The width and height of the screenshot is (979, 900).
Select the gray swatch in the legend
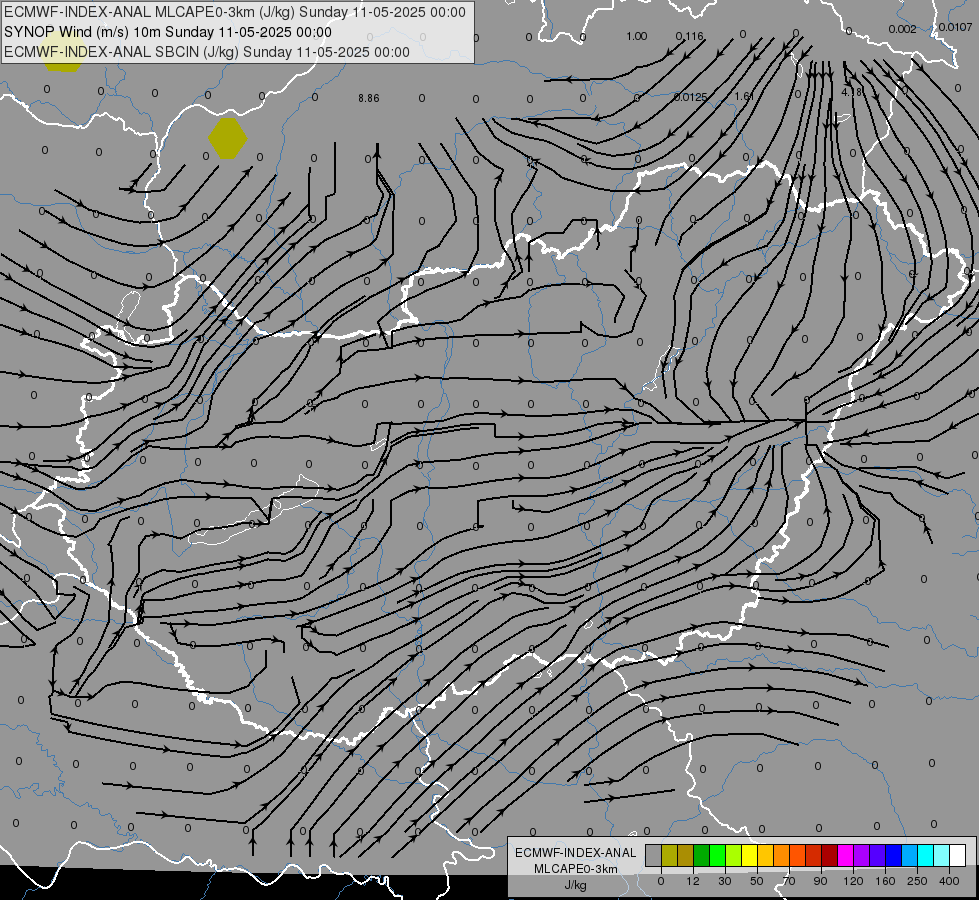coord(654,855)
